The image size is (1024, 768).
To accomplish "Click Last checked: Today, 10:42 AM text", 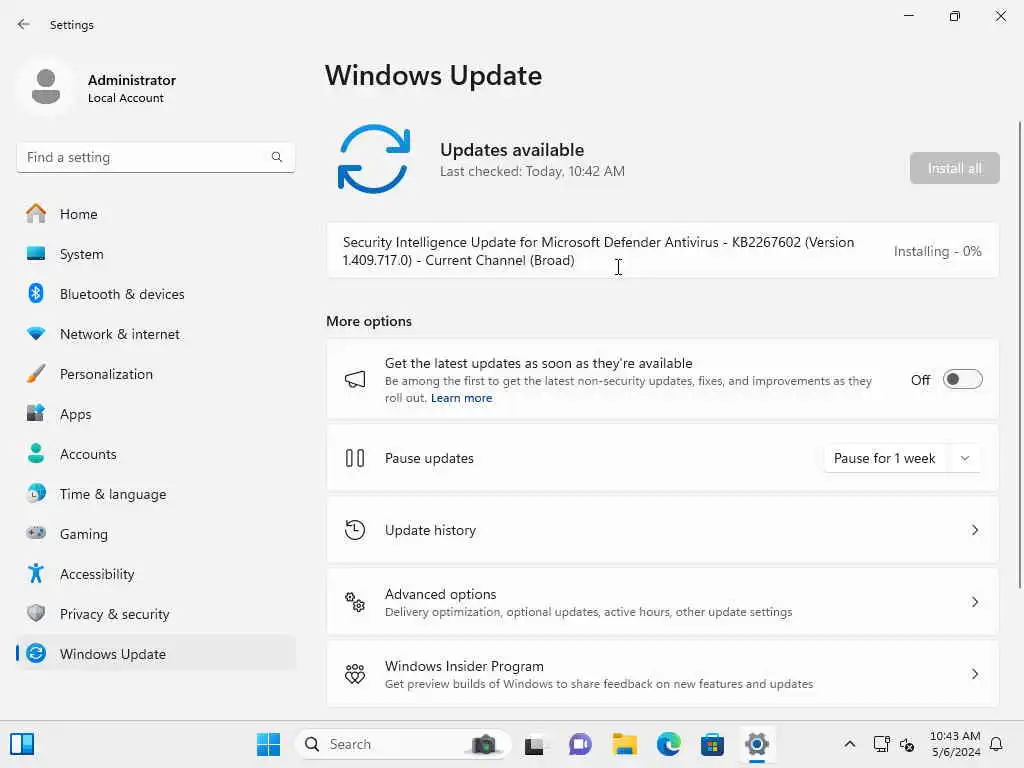I will click(532, 171).
